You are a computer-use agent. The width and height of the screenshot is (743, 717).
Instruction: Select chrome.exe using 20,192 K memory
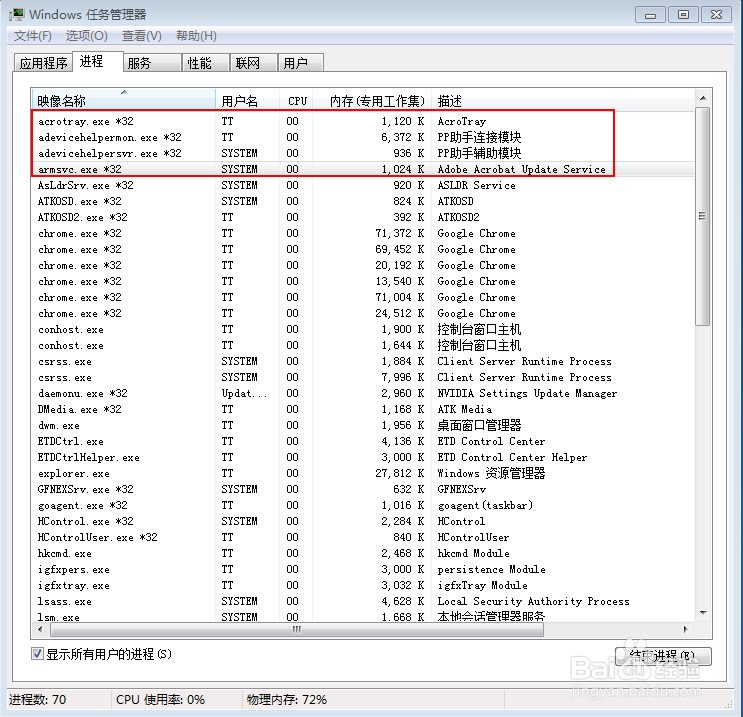coord(362,265)
